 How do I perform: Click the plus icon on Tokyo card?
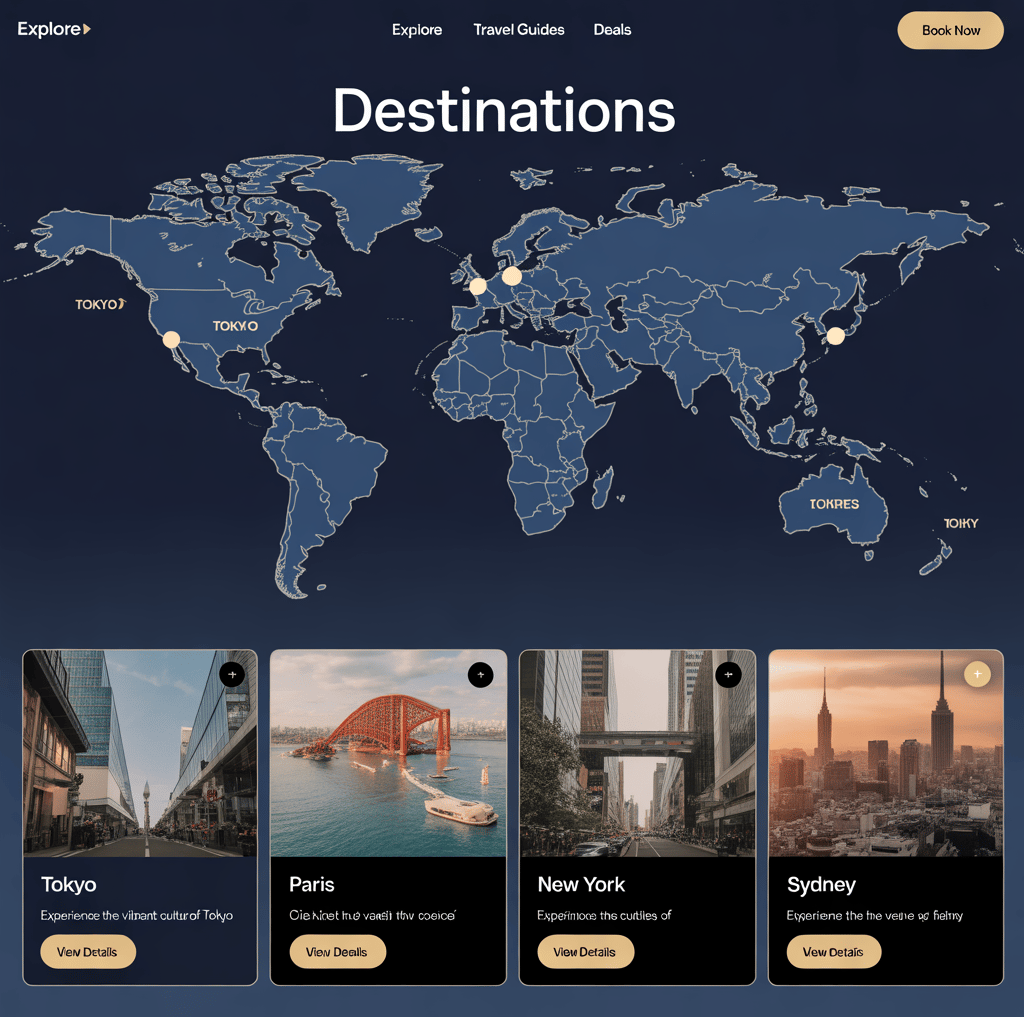232,674
